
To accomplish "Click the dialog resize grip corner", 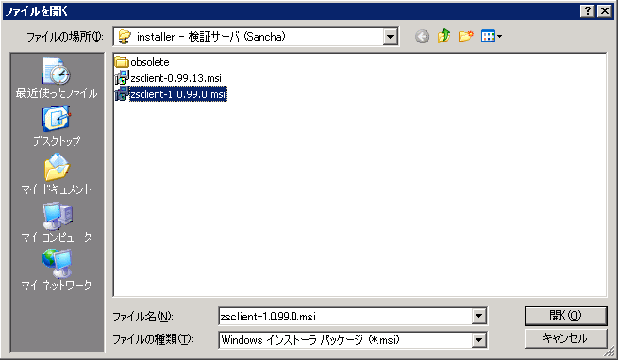I will [609, 351].
